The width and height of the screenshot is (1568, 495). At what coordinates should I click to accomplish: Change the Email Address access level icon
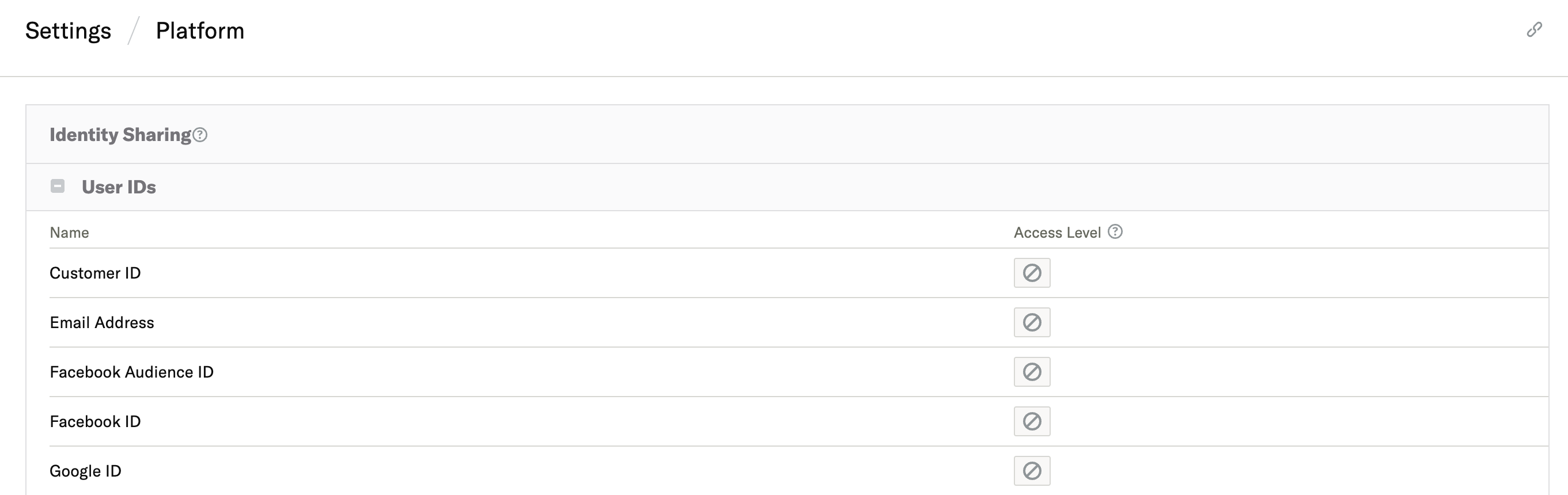click(x=1032, y=322)
